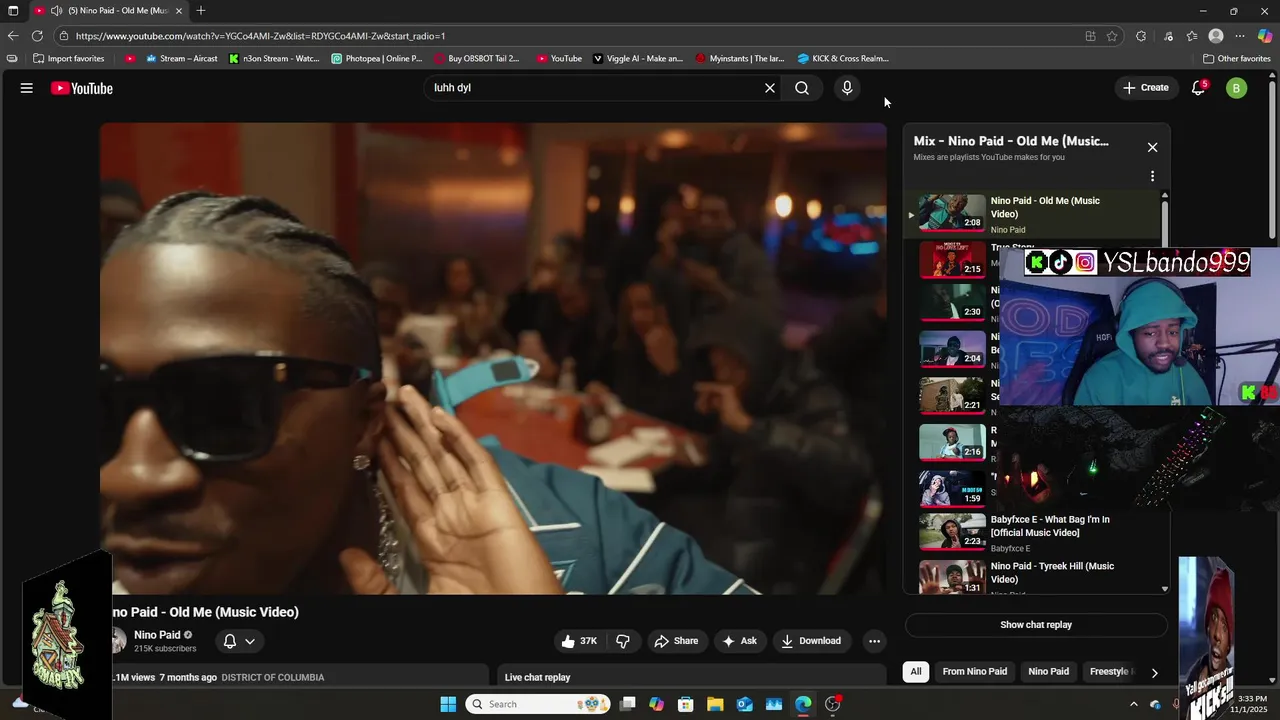
Task: Open Outlook from taskbar
Action: tap(745, 704)
